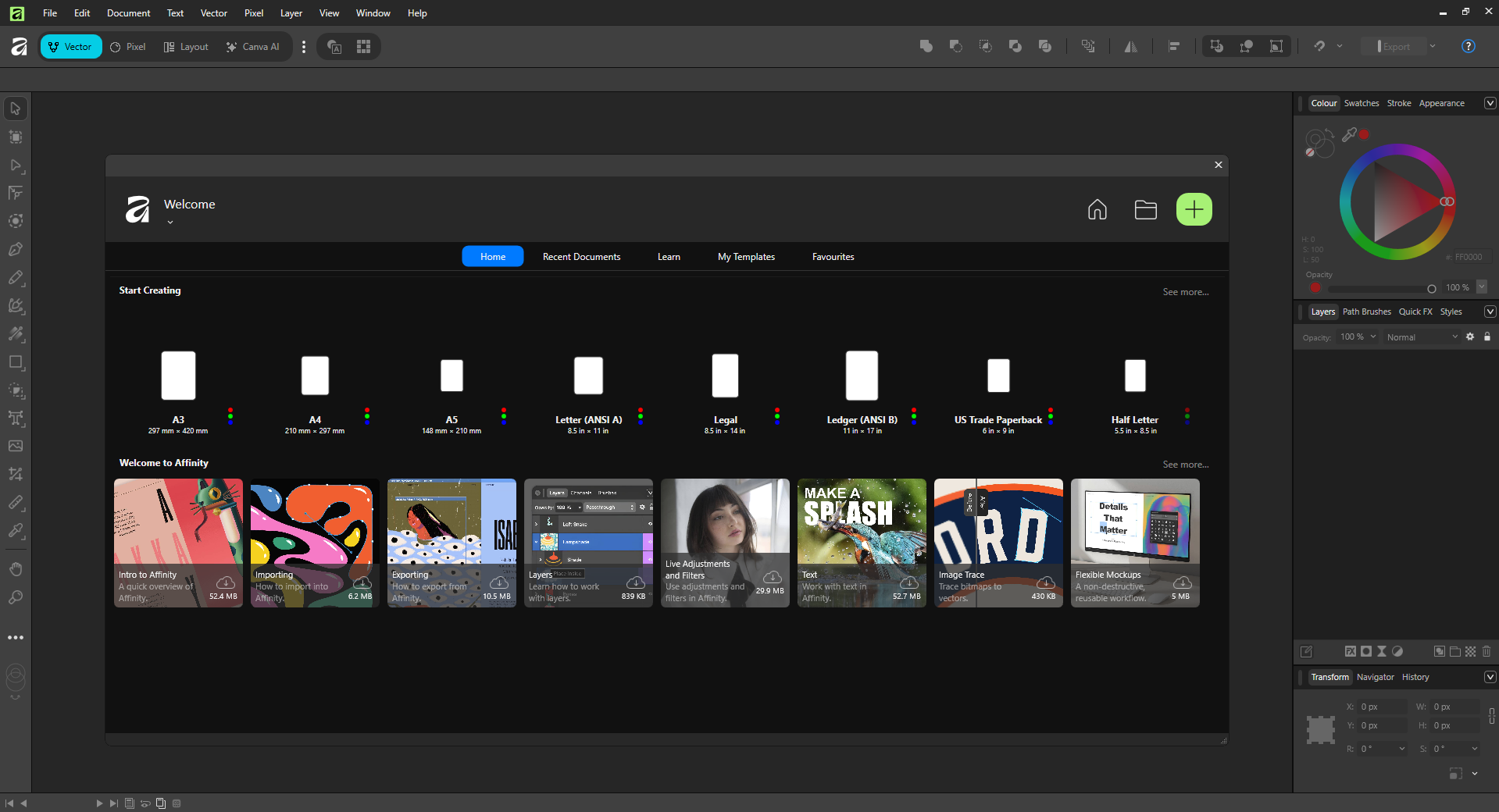Image resolution: width=1499 pixels, height=812 pixels.
Task: Select the Artboard tool
Action: click(16, 137)
